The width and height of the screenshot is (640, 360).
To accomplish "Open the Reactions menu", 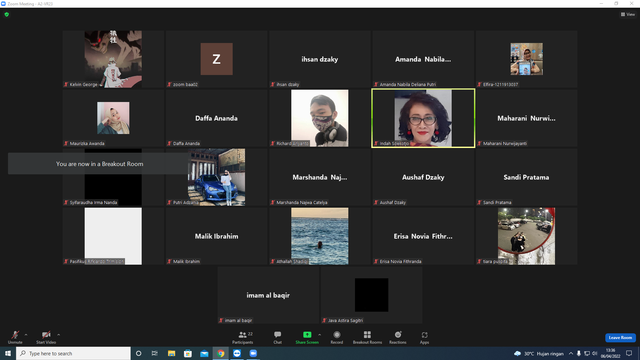I will [398, 337].
